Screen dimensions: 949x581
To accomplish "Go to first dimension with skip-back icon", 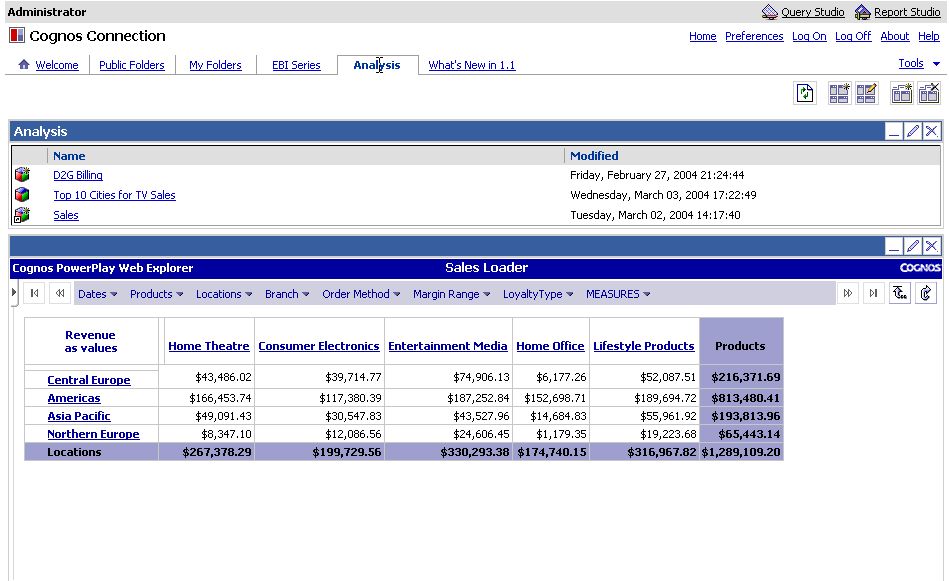I will [x=34, y=294].
